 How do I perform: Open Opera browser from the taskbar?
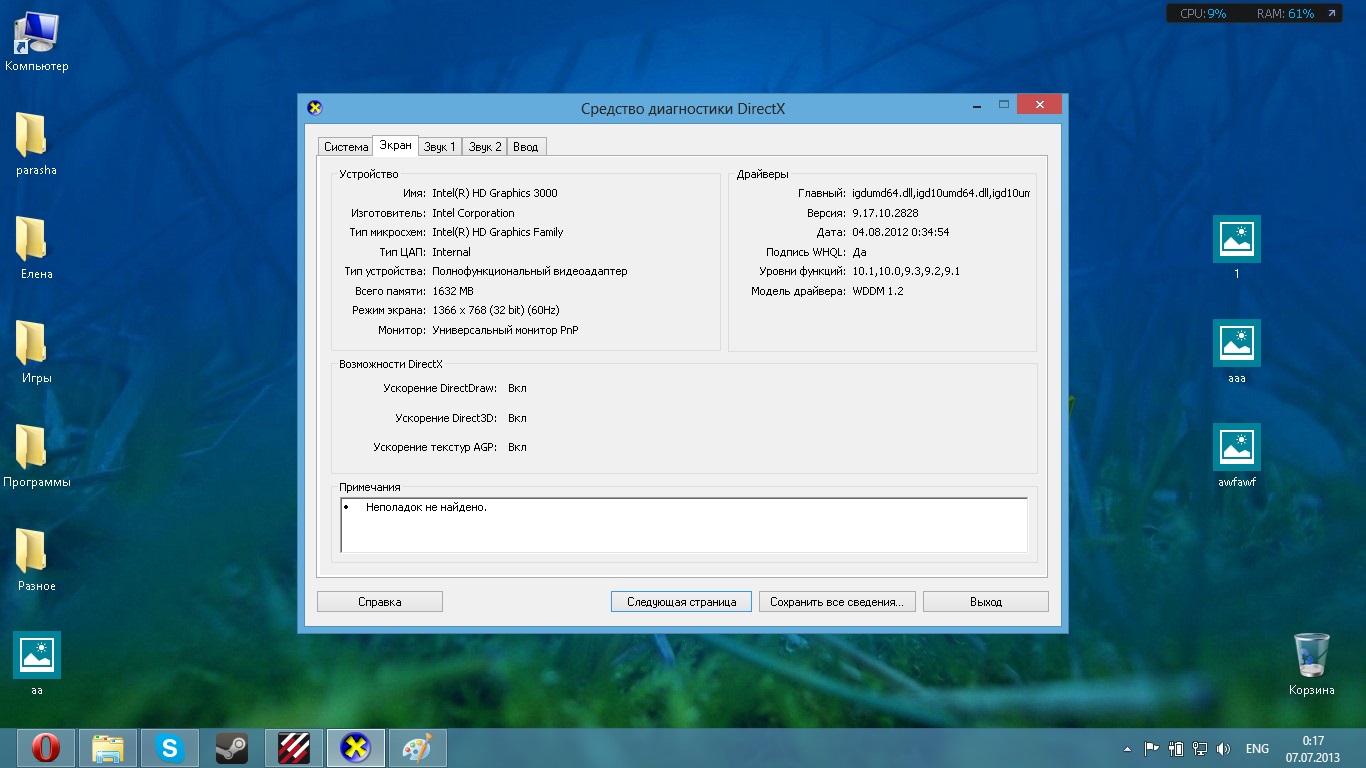pyautogui.click(x=46, y=748)
